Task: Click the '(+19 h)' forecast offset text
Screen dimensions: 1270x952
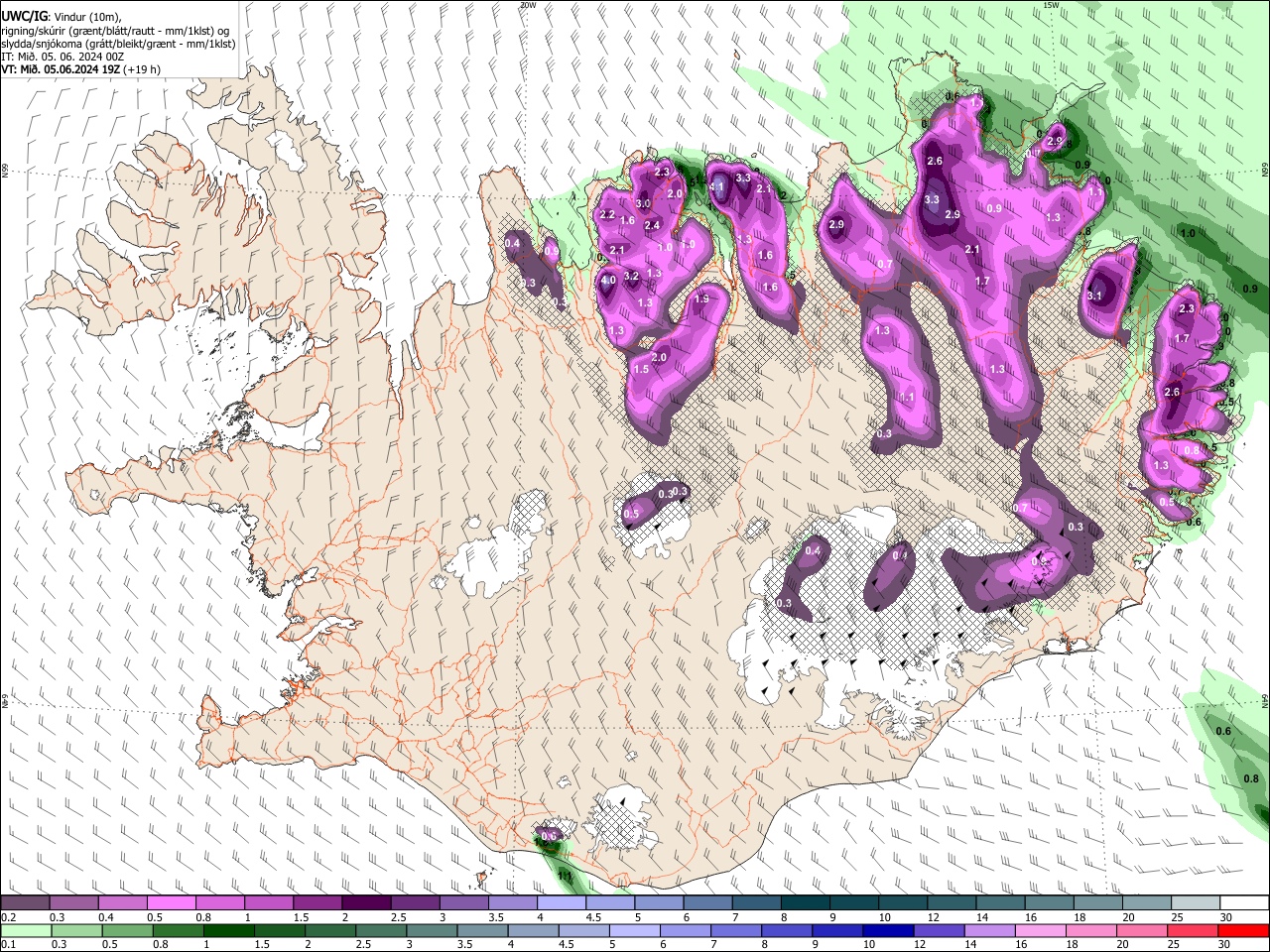Action: point(143,69)
